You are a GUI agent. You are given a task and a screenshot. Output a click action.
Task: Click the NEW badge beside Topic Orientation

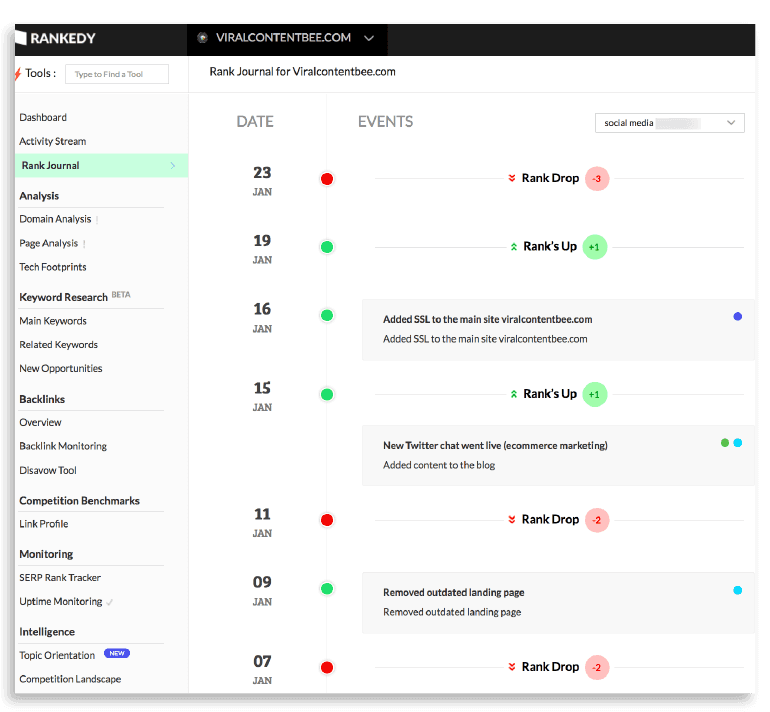click(x=117, y=654)
